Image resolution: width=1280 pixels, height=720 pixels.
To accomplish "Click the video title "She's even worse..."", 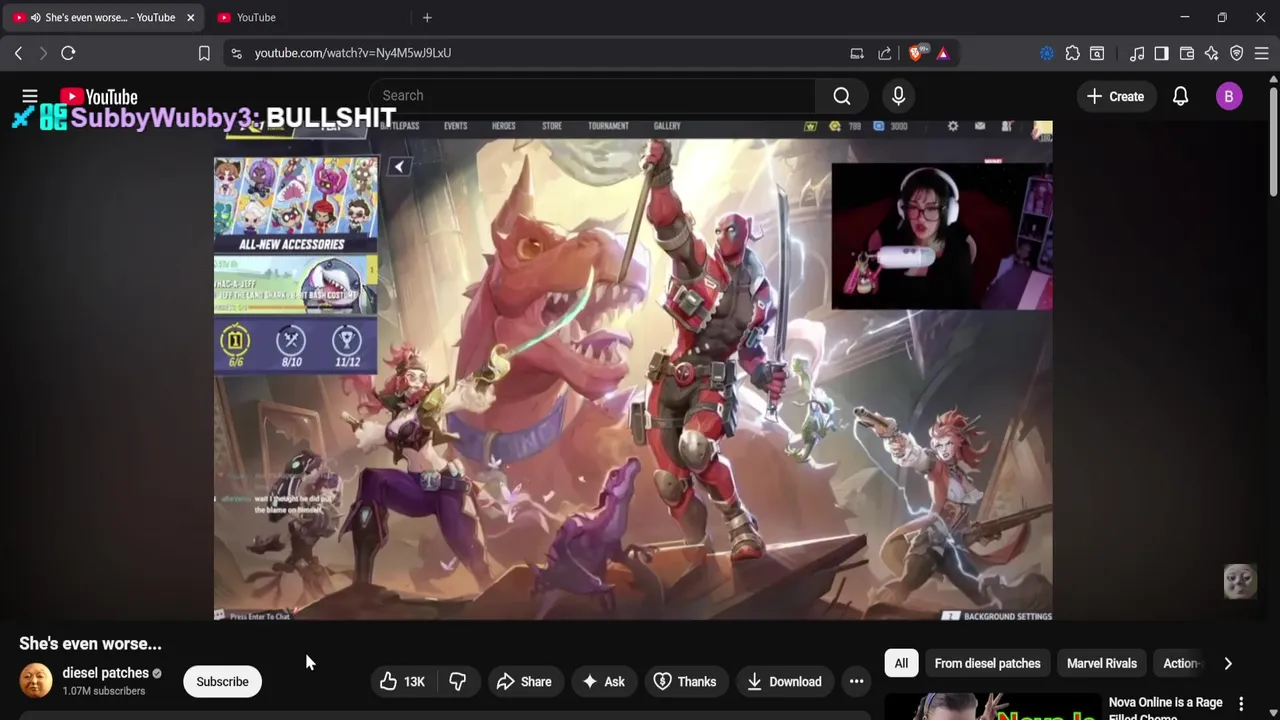I will 90,644.
